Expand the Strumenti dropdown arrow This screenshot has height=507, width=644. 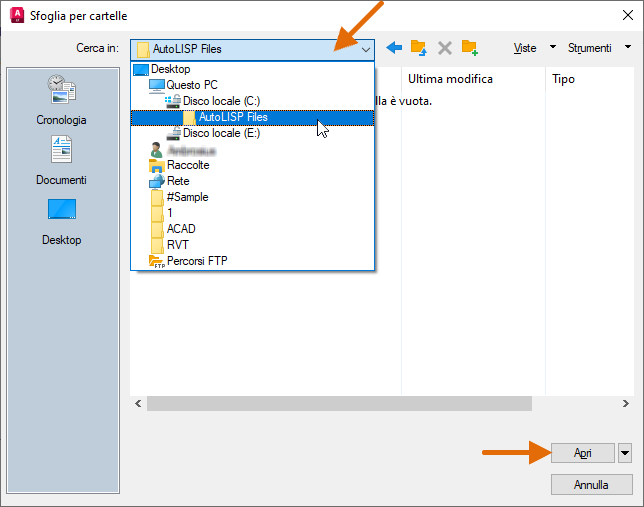tap(628, 47)
